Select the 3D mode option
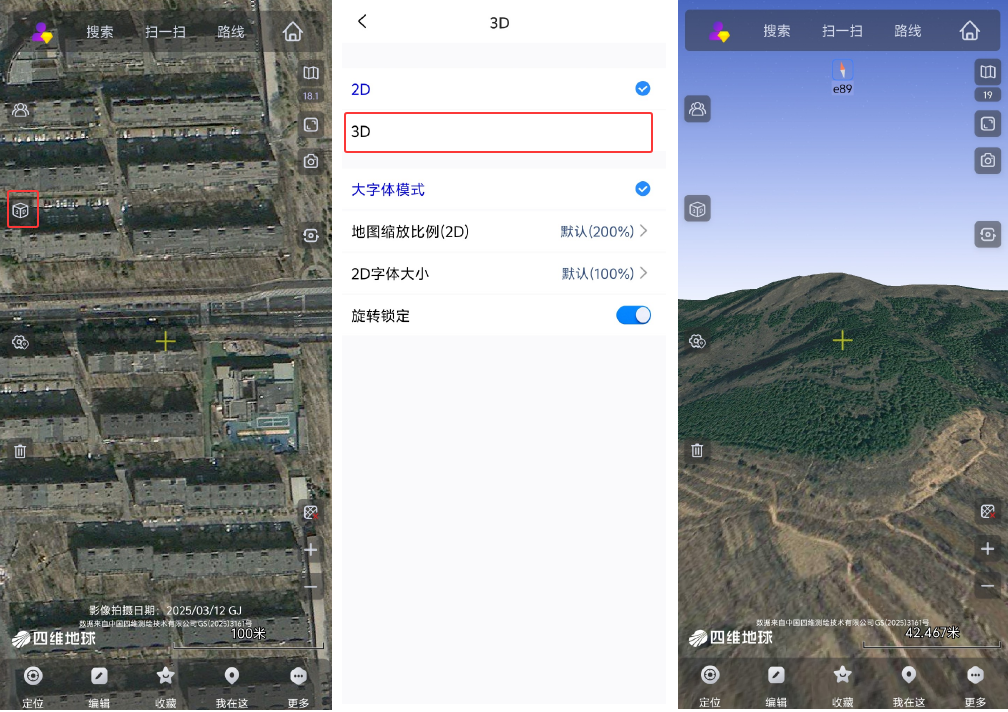The image size is (1008, 712). pyautogui.click(x=499, y=132)
